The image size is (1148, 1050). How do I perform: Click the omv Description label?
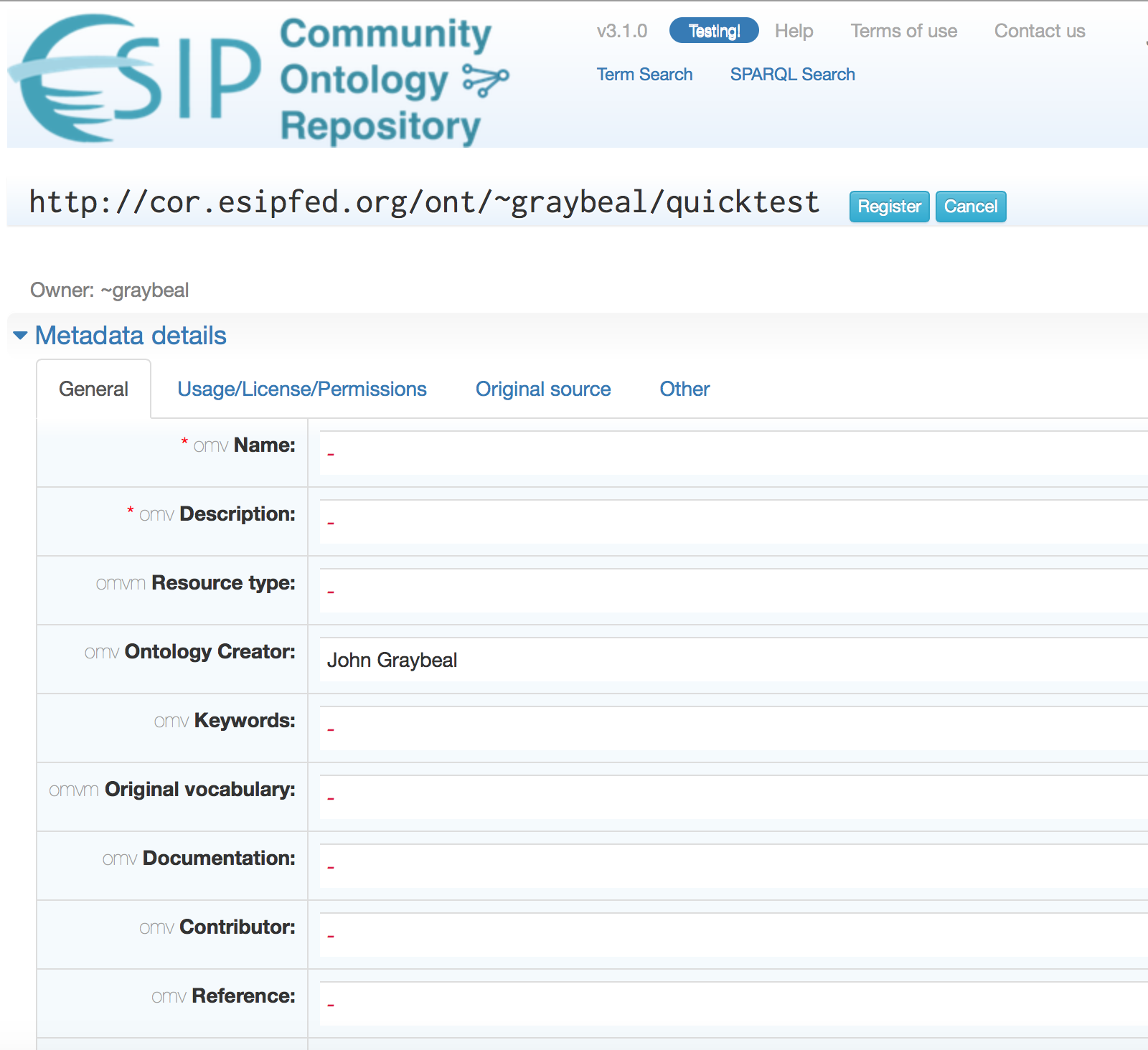211,514
